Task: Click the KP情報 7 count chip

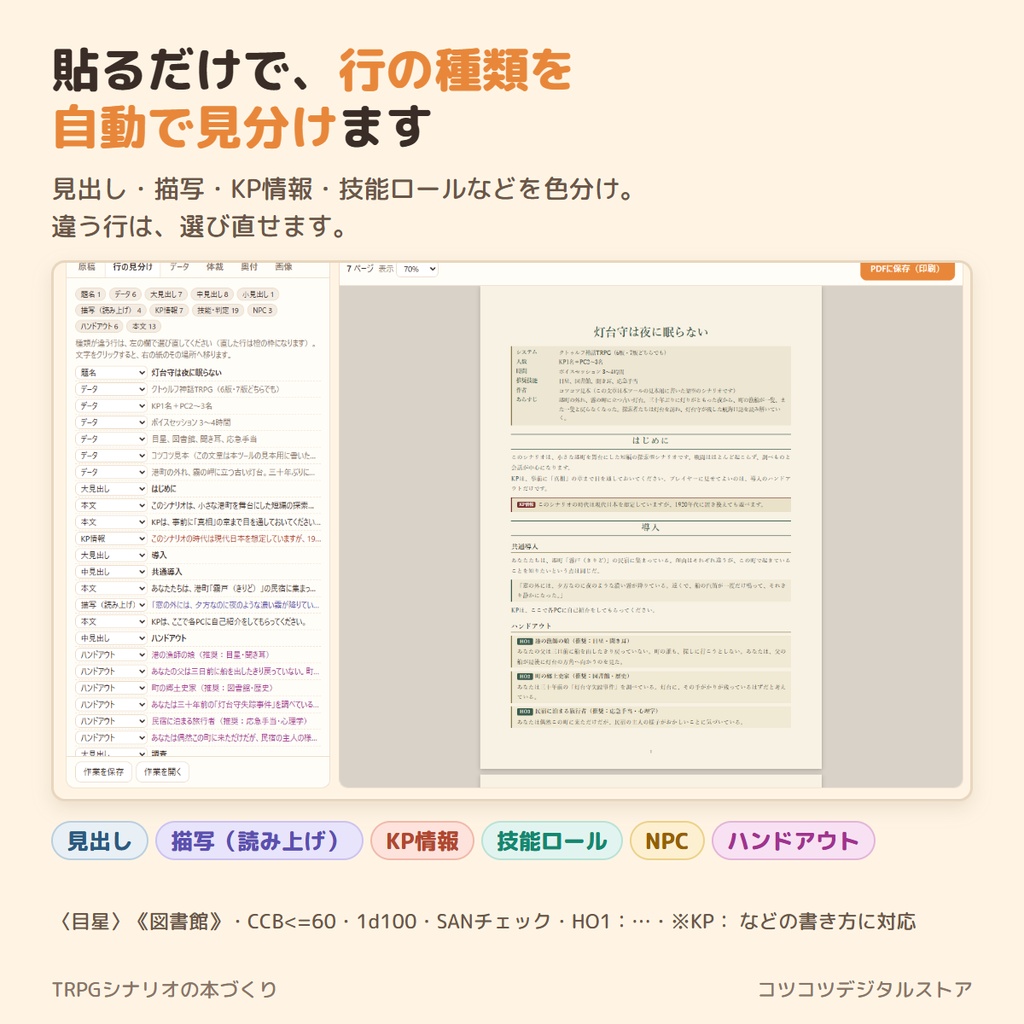Action: click(x=169, y=310)
